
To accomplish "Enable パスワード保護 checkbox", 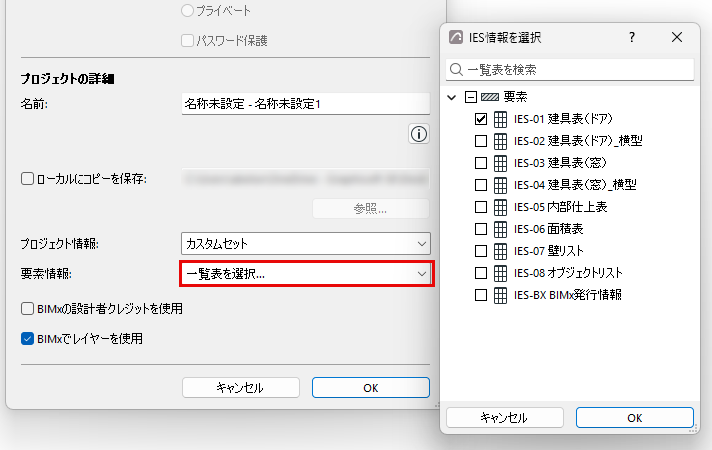I will [187, 40].
